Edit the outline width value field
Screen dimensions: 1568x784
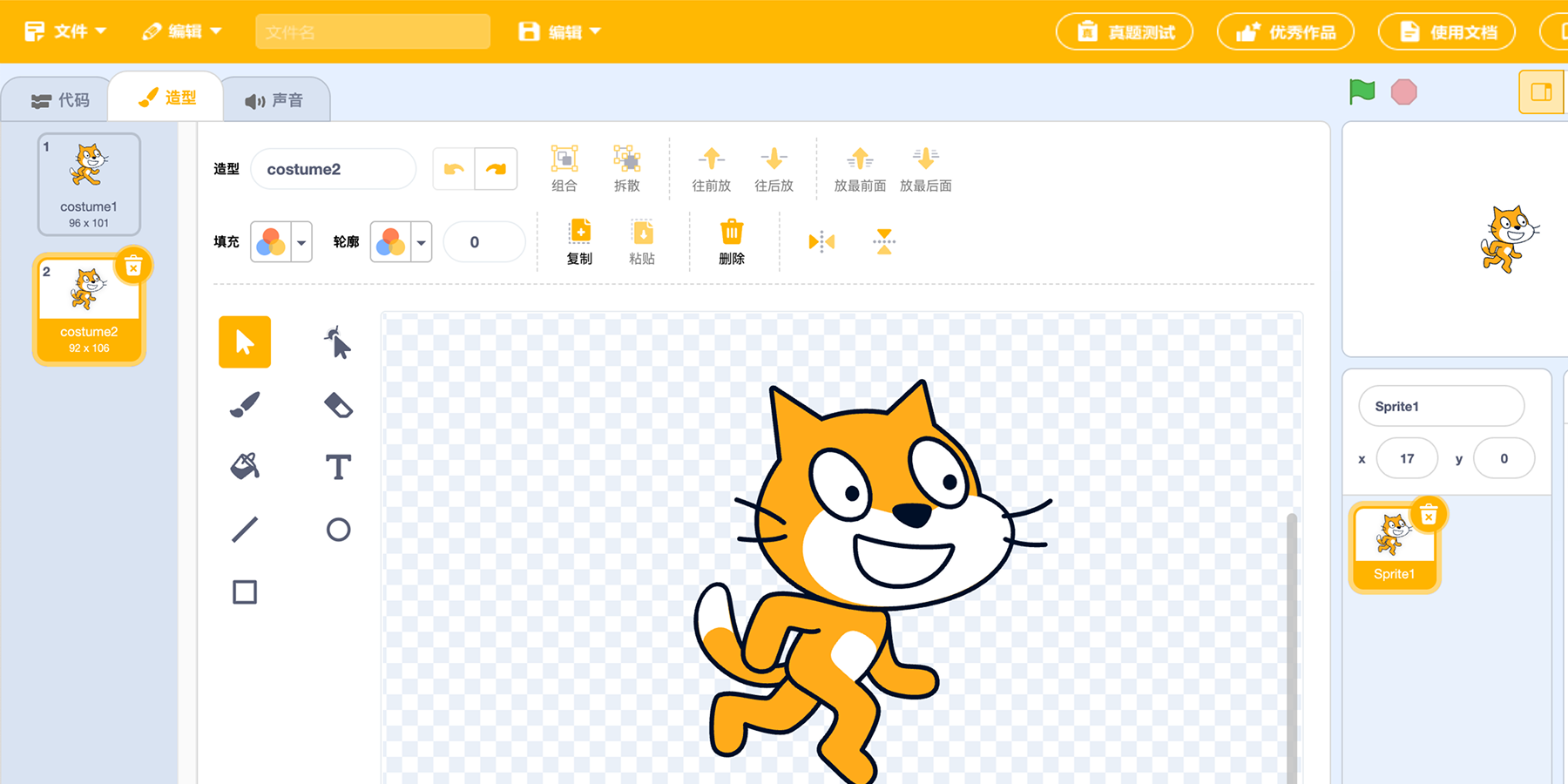484,242
